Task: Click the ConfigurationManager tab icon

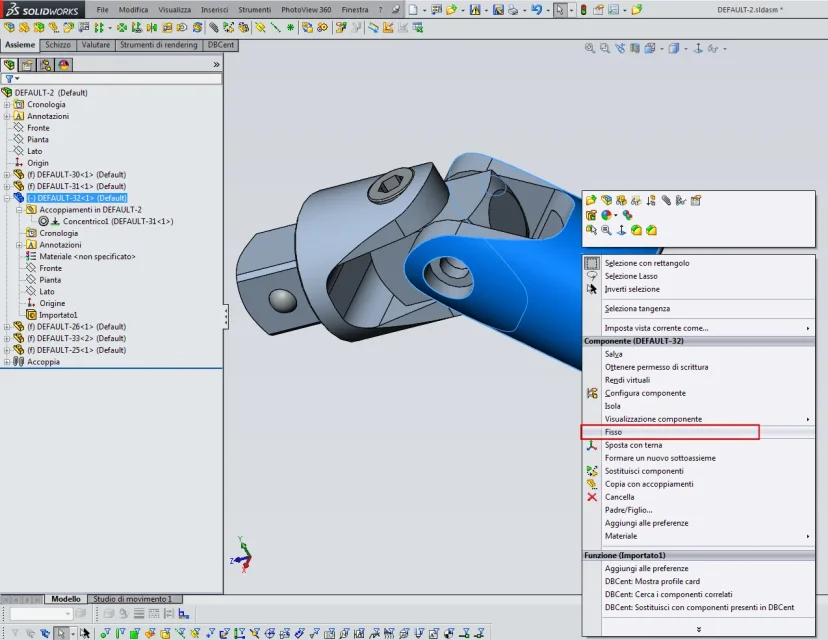Action: click(x=46, y=65)
